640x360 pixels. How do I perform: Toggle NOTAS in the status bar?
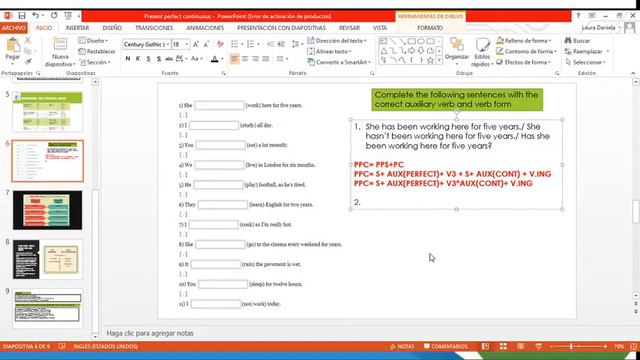402,346
